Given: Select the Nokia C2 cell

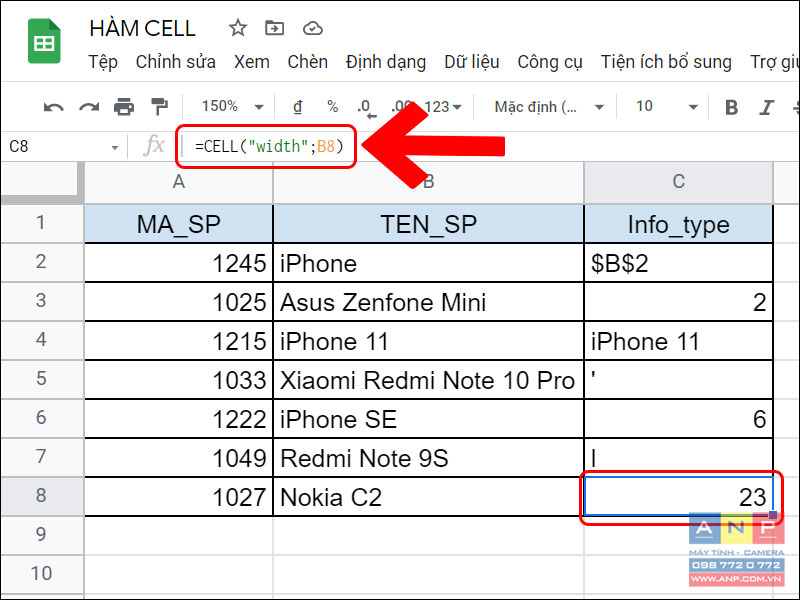Looking at the screenshot, I should point(429,497).
